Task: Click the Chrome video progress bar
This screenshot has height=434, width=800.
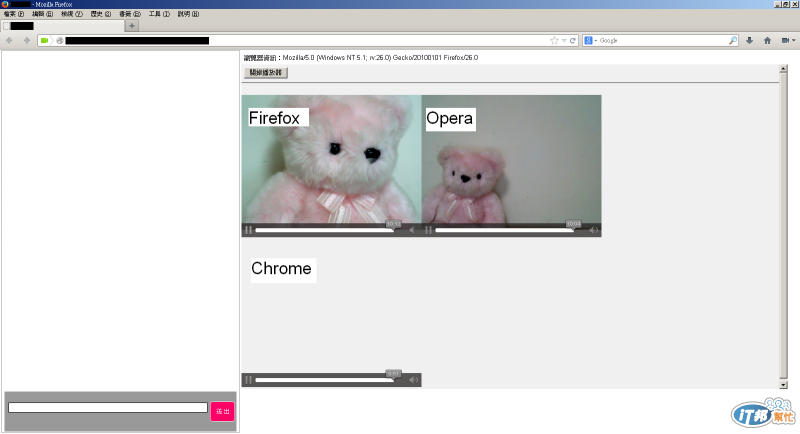Action: [324, 380]
